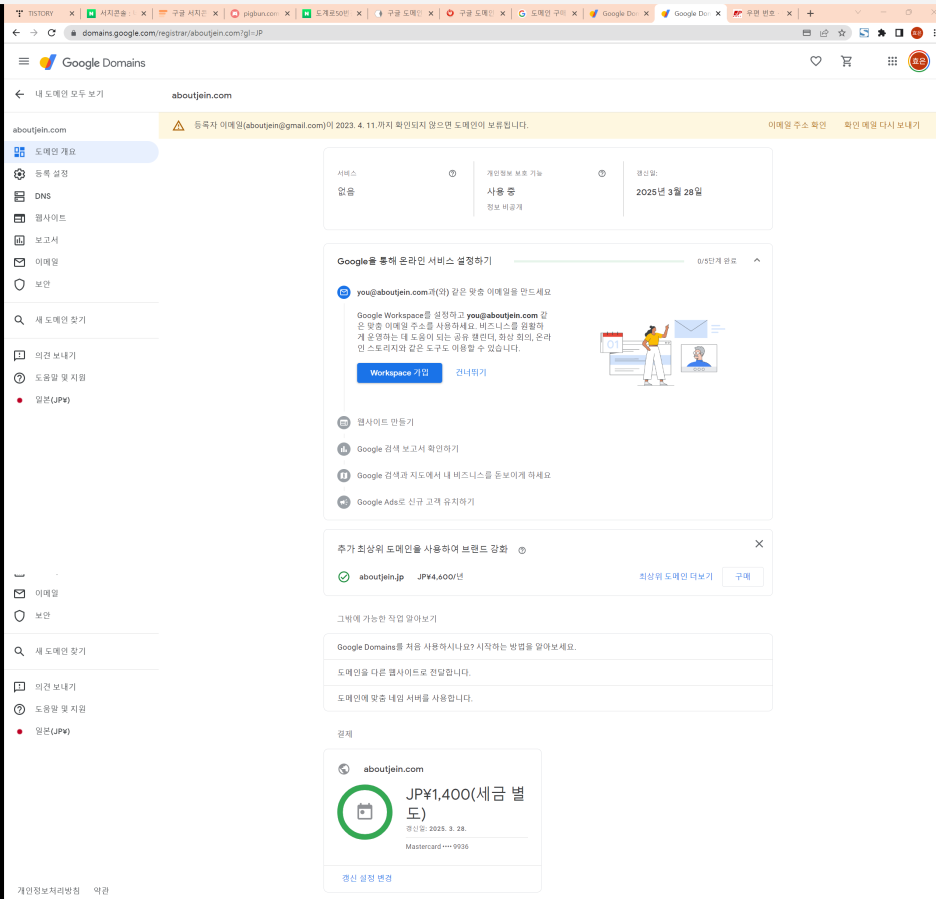Switch to the pigbun.com browser tab
936x899 pixels.
tap(260, 13)
